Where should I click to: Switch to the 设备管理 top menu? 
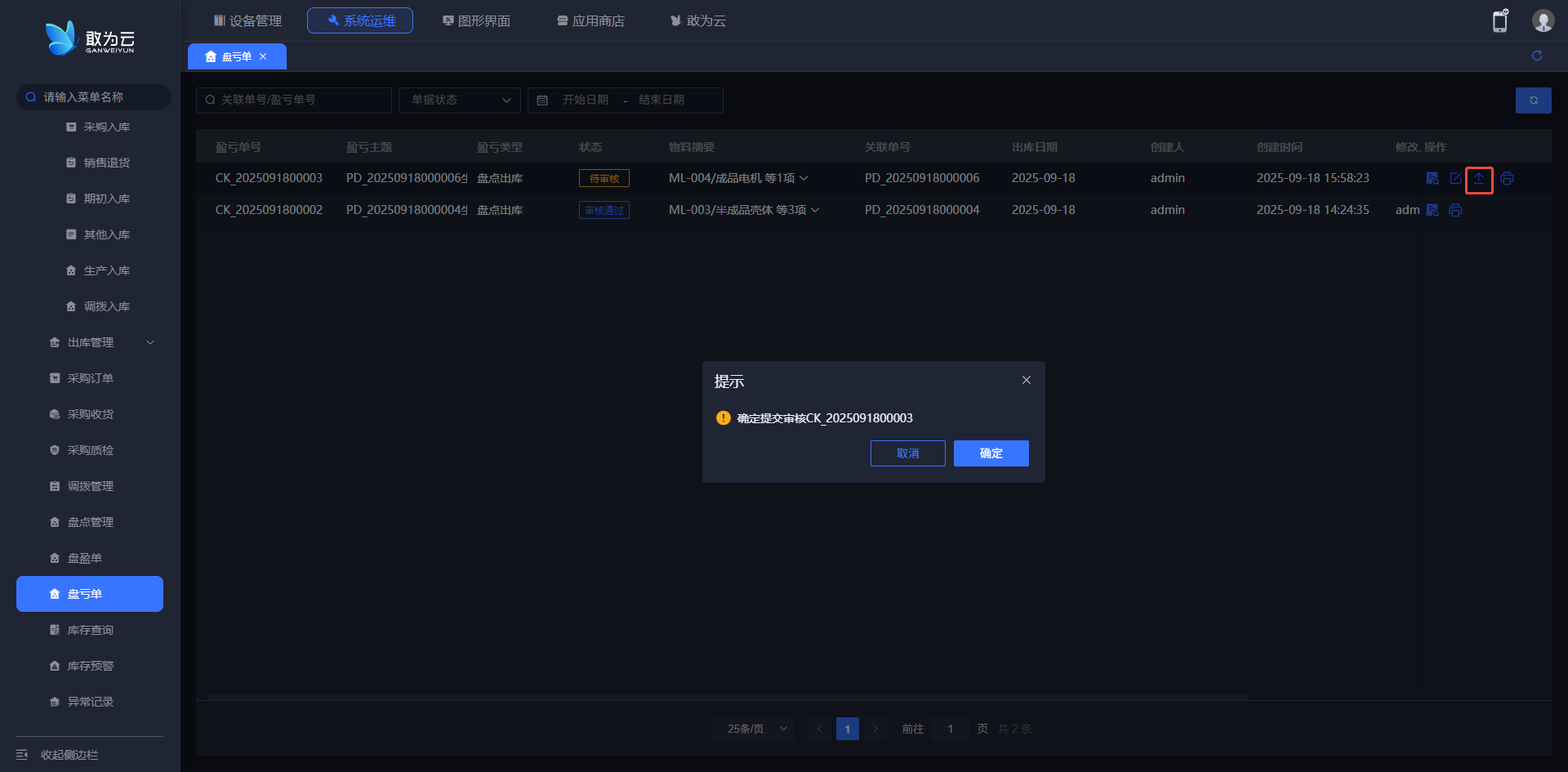247,20
